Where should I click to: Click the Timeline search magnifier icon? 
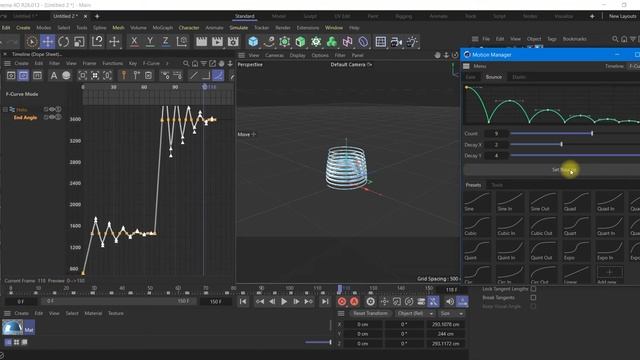coord(186,64)
